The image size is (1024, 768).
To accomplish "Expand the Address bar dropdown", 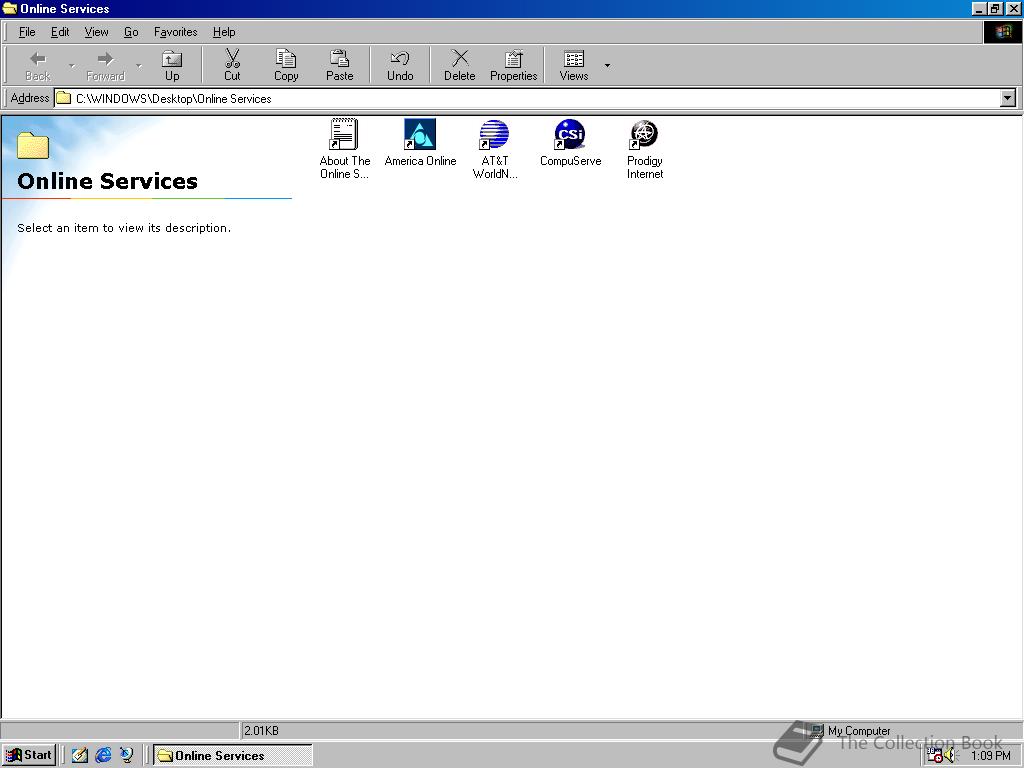I will [1008, 99].
